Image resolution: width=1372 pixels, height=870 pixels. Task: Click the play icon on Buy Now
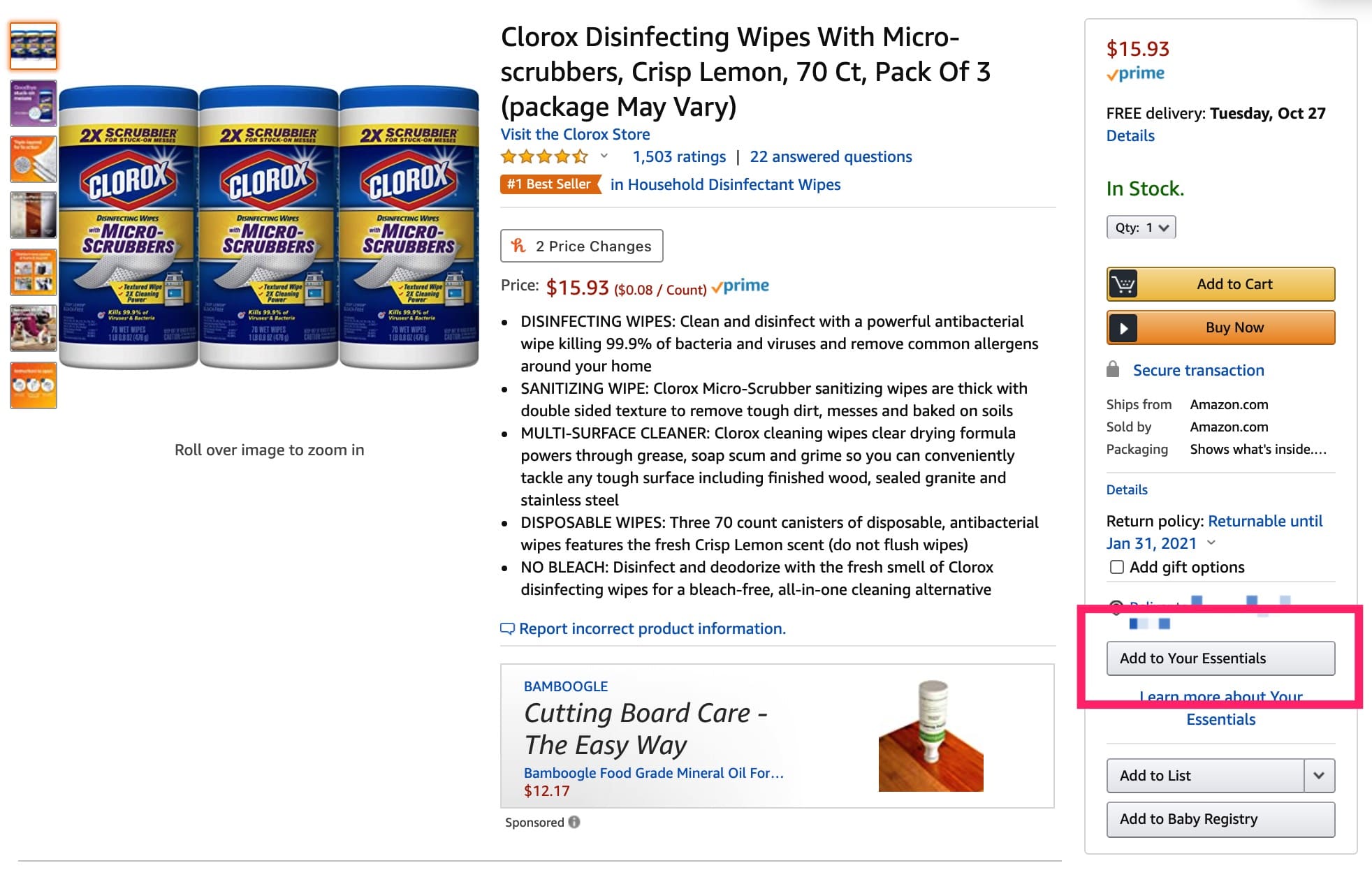coord(1125,327)
